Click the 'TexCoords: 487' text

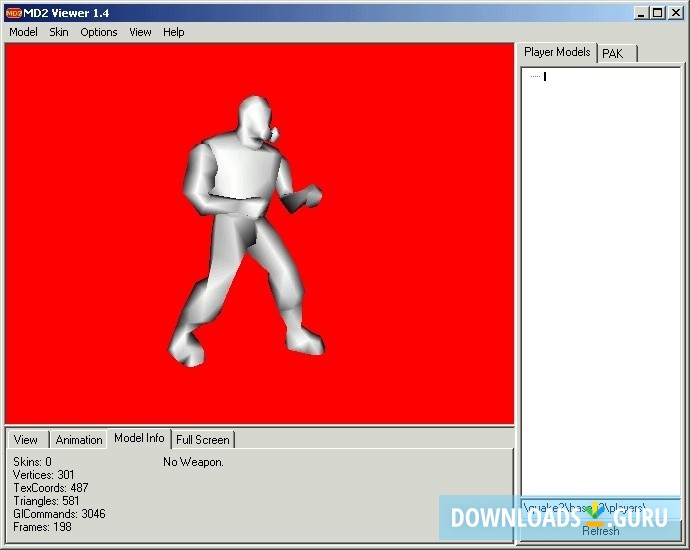pos(51,488)
